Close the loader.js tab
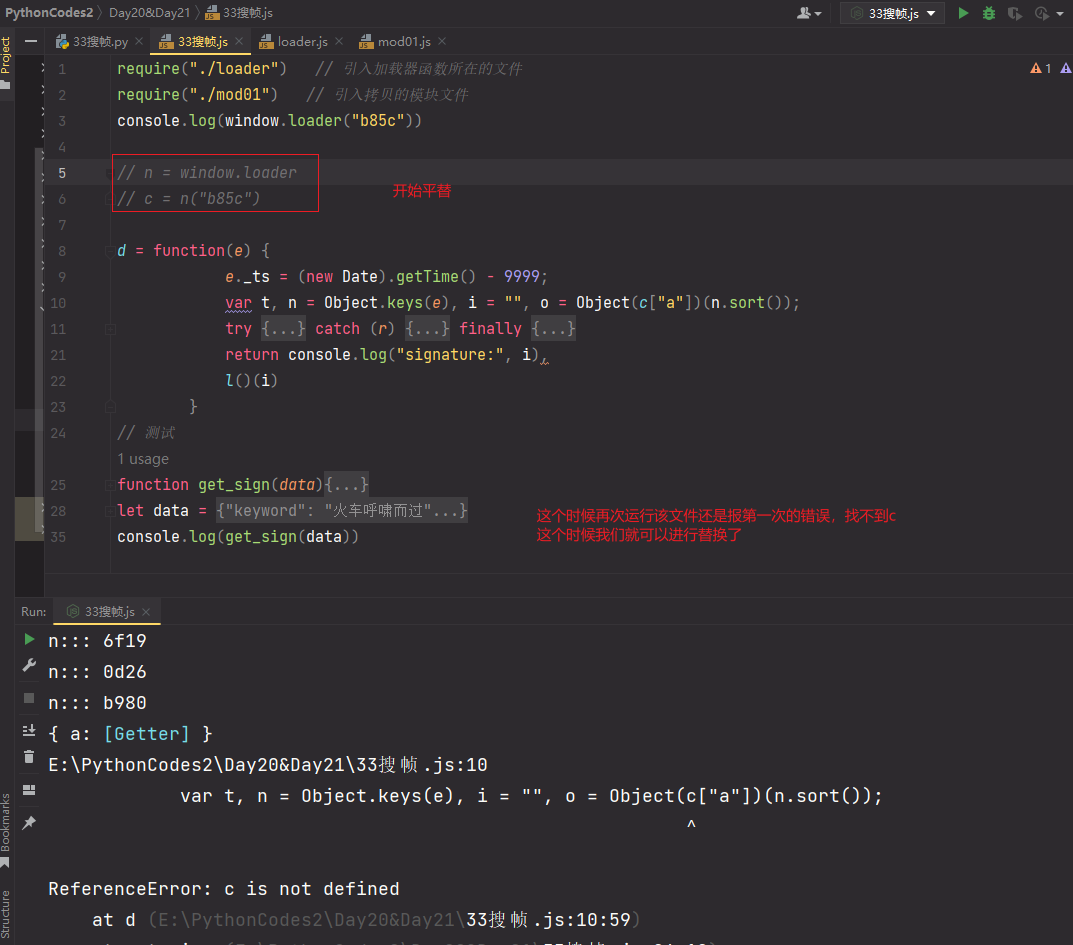This screenshot has width=1073, height=945. click(339, 42)
